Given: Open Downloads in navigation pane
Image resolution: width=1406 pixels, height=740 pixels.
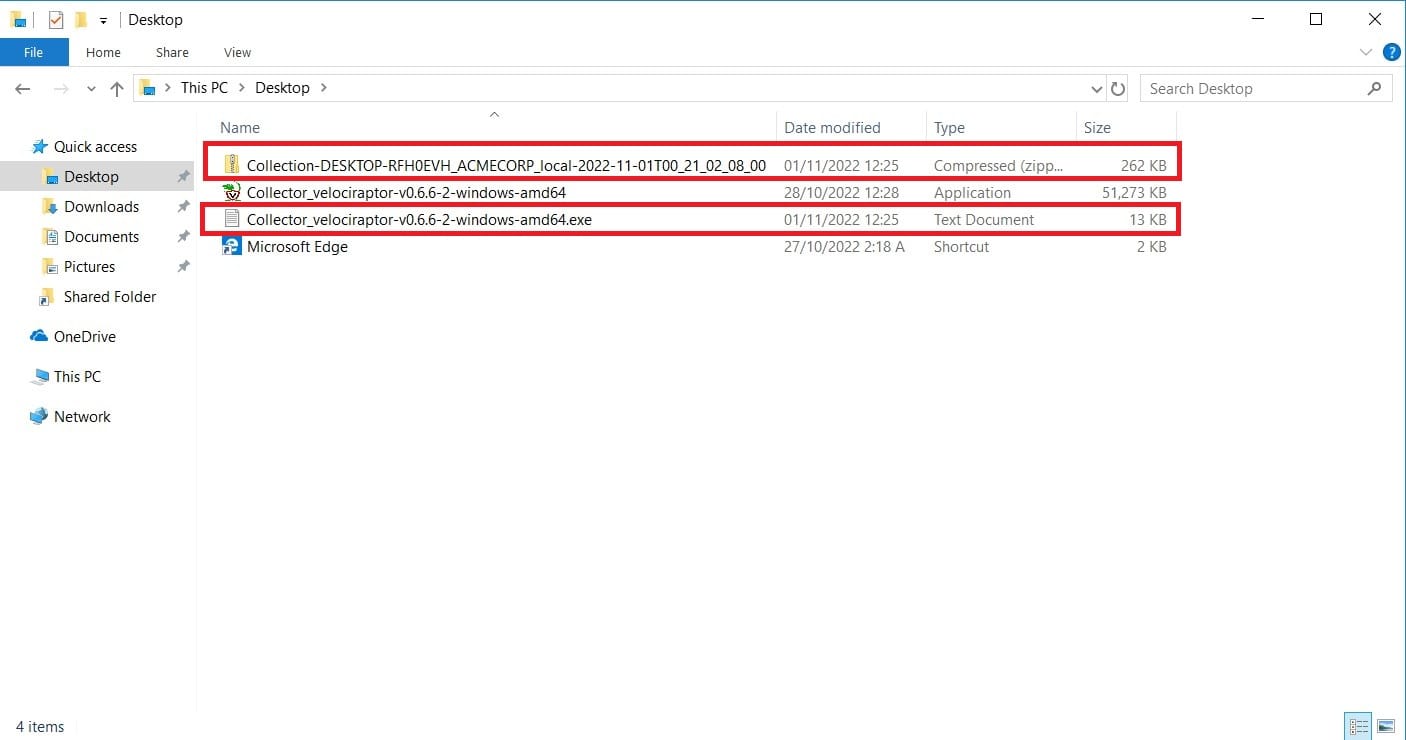Looking at the screenshot, I should click(101, 207).
